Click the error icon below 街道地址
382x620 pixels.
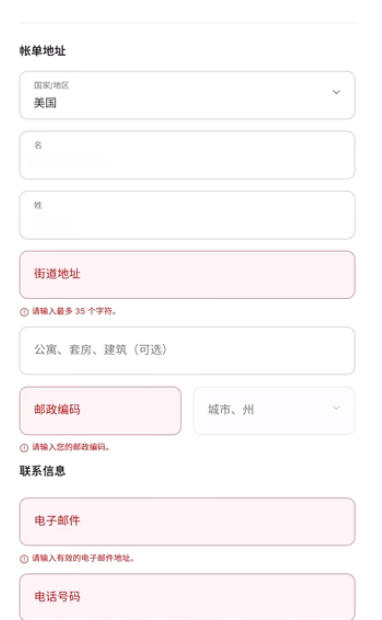(x=24, y=312)
